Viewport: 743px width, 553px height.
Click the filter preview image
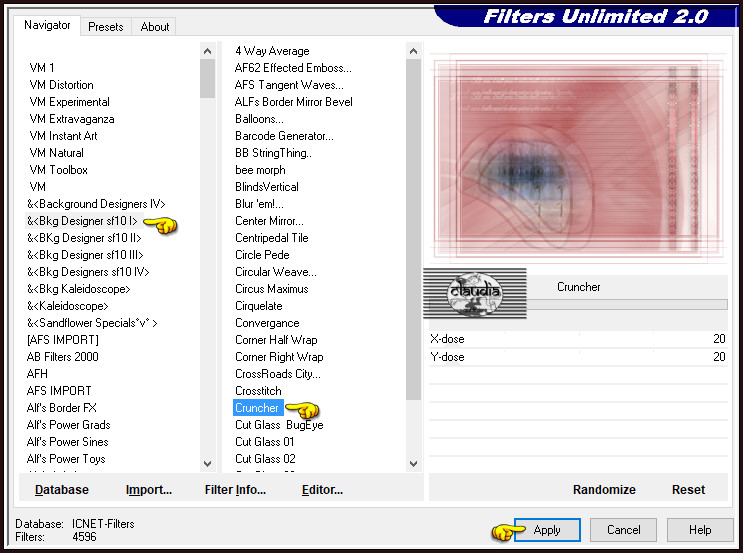(x=578, y=156)
